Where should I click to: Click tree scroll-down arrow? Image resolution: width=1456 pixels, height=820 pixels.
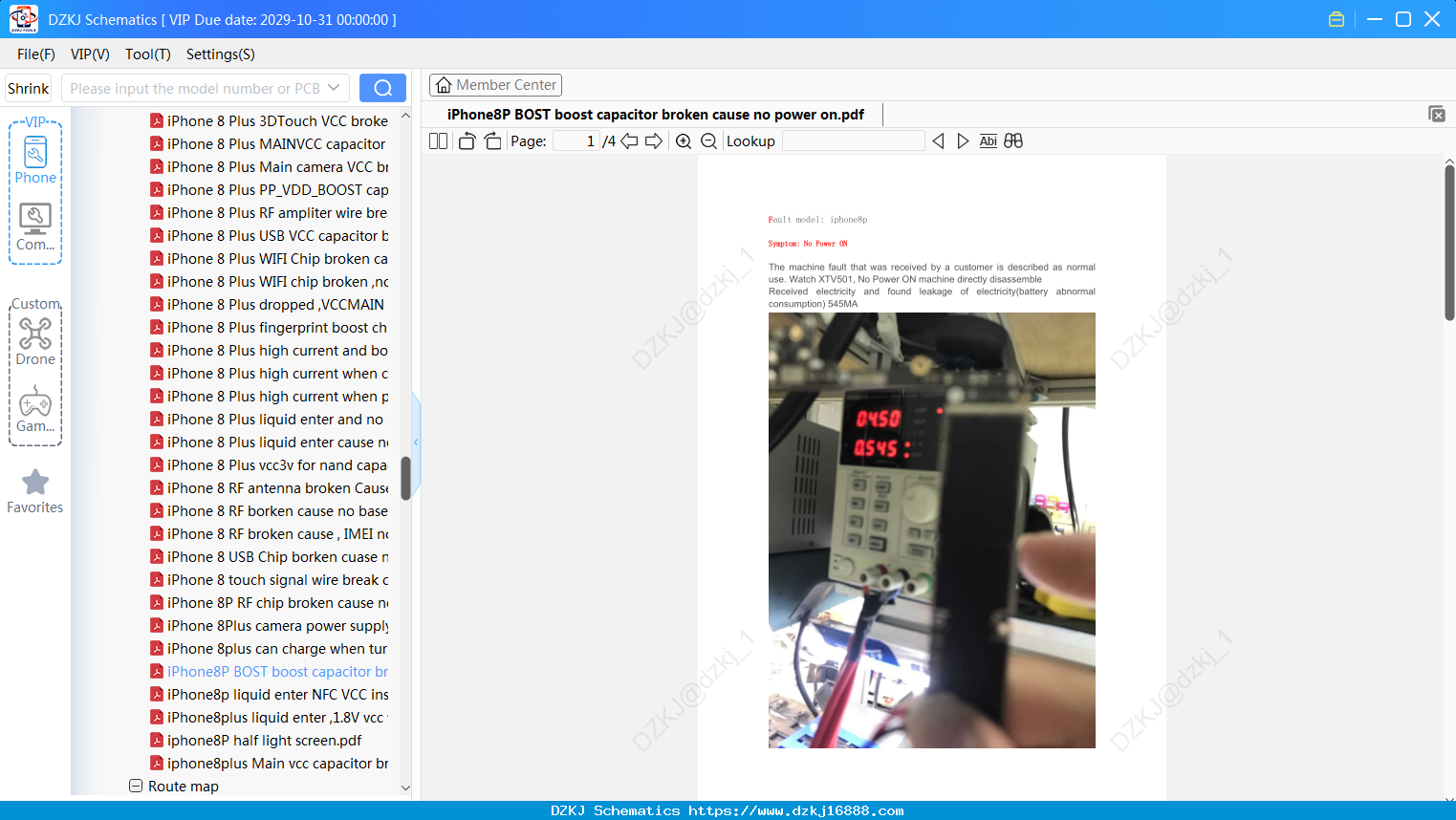[x=405, y=788]
